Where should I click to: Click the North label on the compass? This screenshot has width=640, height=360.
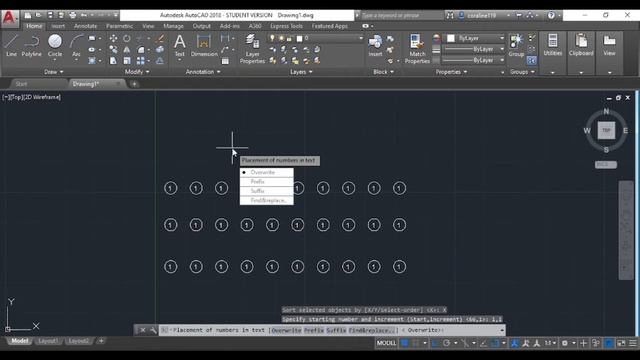(606, 111)
